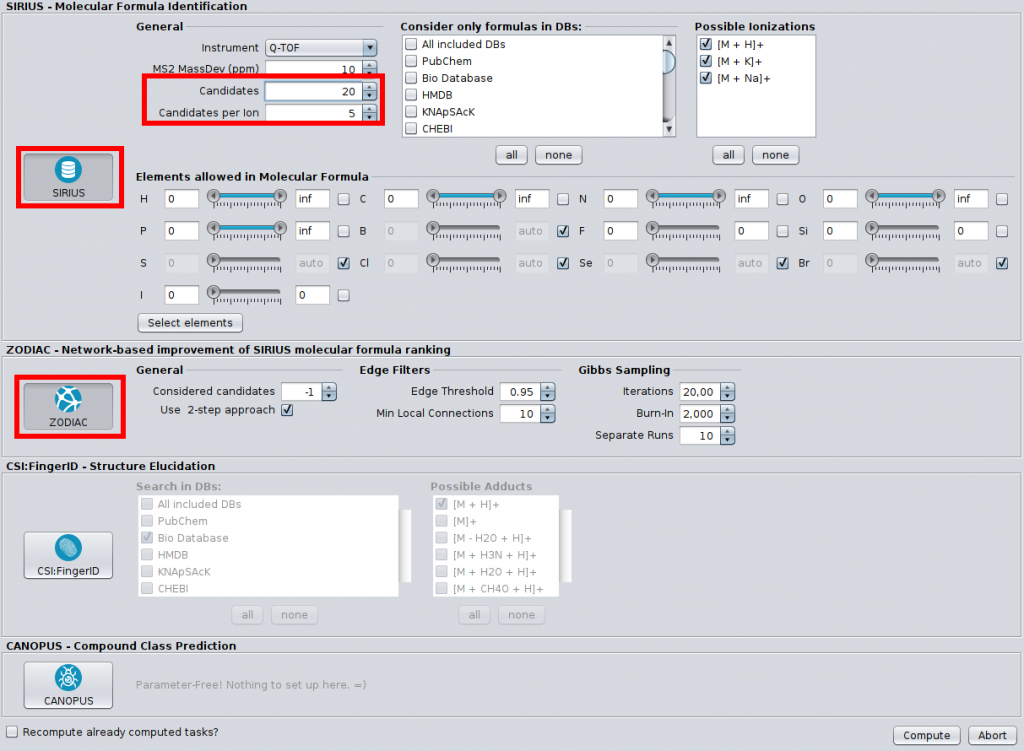The width and height of the screenshot is (1024, 751).
Task: Uncheck the [M + K]+ ionization
Action: [x=706, y=61]
